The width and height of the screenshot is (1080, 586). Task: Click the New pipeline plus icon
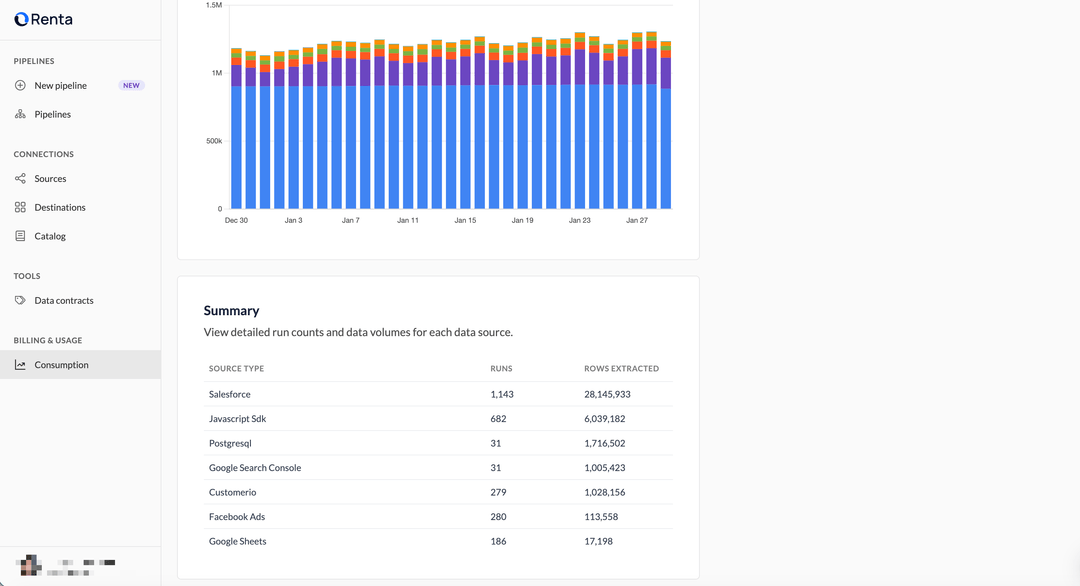coord(20,86)
